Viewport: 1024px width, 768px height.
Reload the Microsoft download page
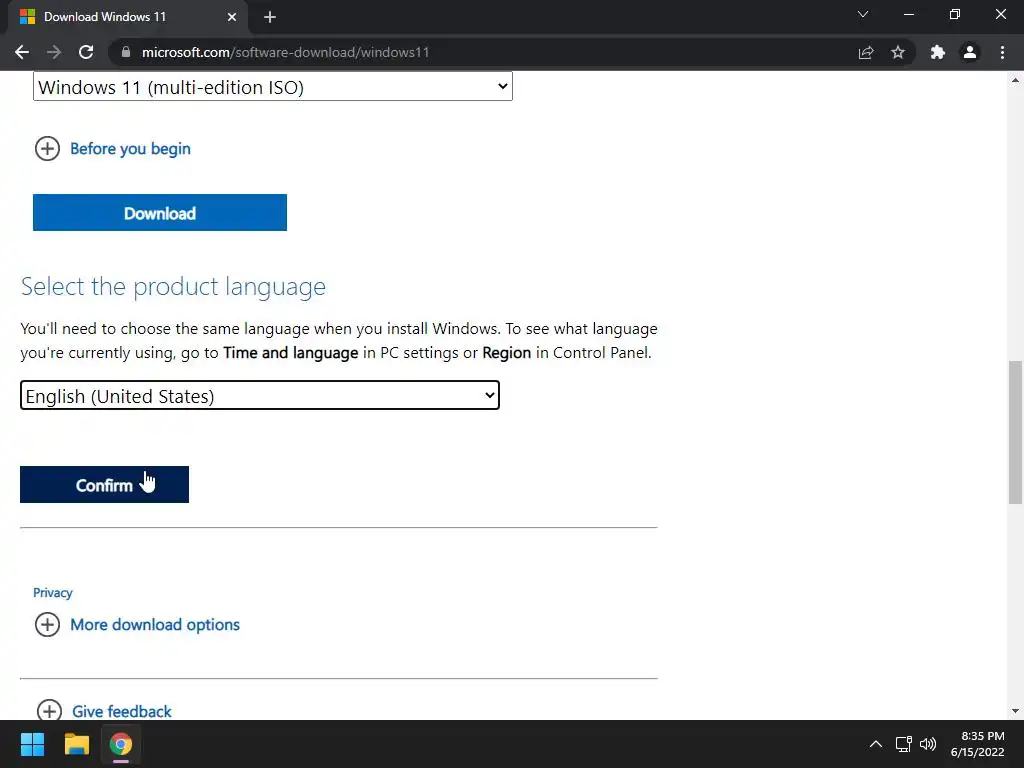(86, 52)
